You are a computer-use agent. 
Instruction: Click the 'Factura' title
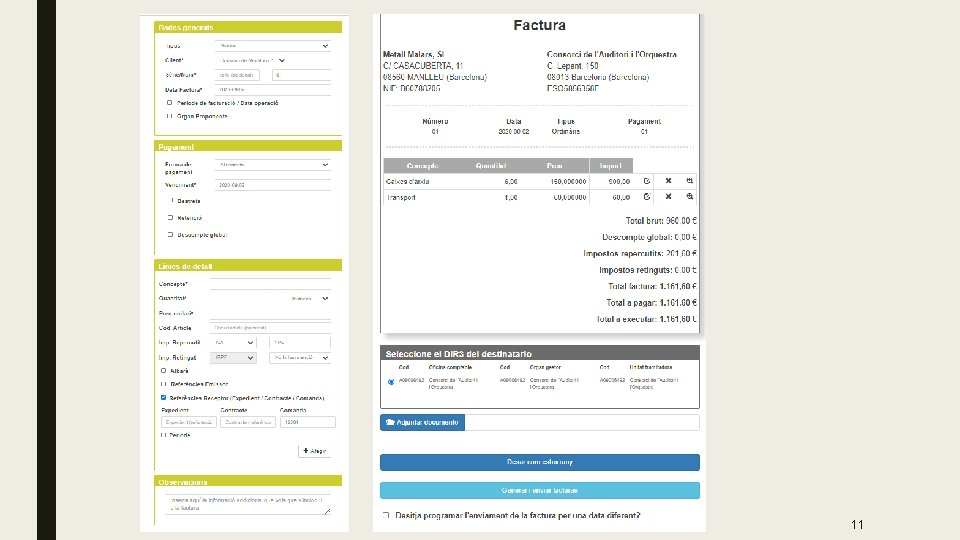click(x=539, y=25)
